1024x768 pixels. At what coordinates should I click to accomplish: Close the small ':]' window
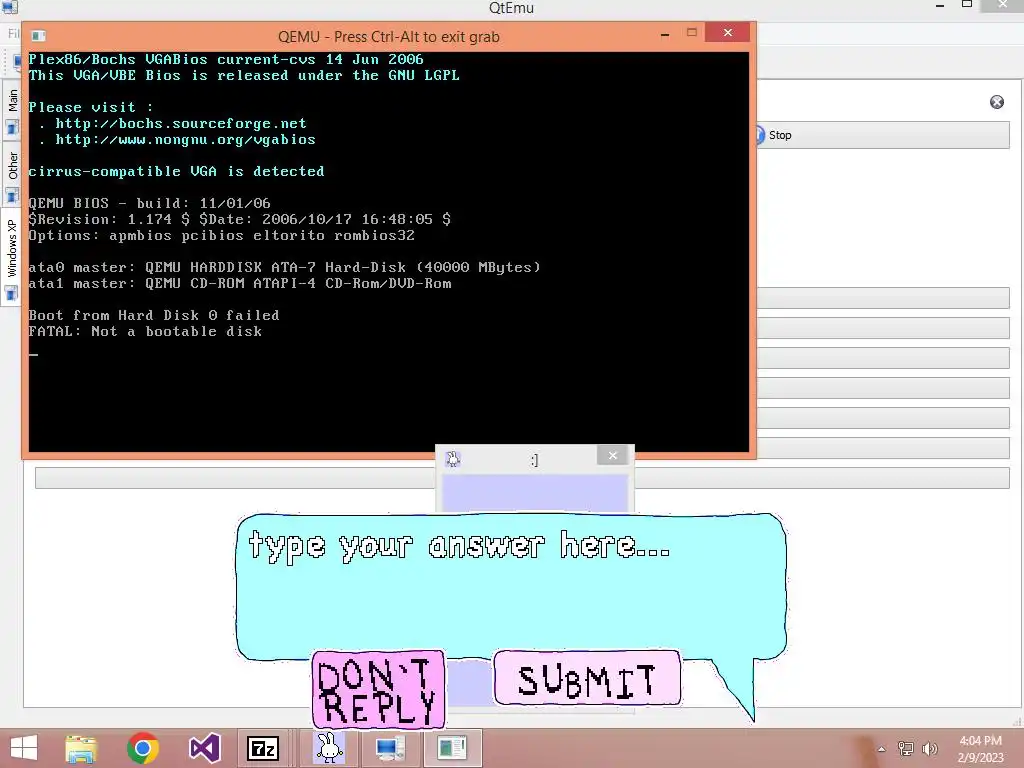click(613, 455)
